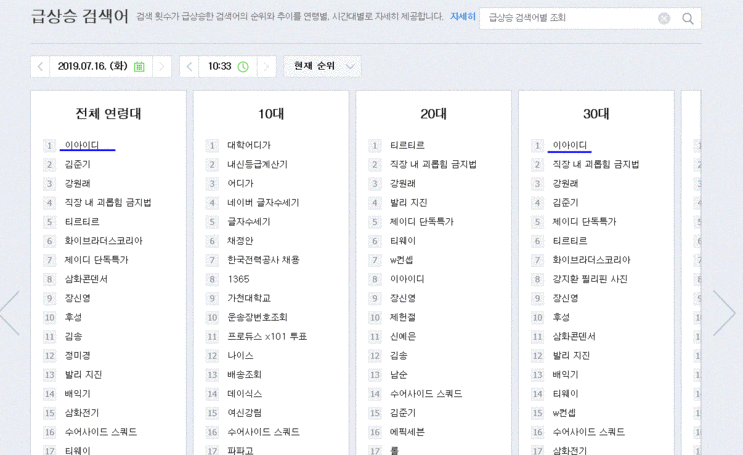Open 내신등급계산기 in the 10대 list
The height and width of the screenshot is (455, 743).
tap(257, 164)
